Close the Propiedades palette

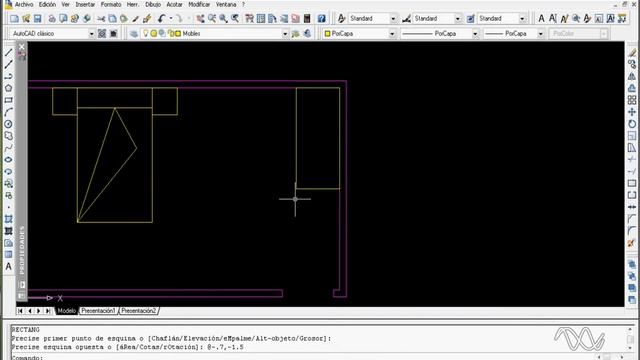click(x=22, y=47)
